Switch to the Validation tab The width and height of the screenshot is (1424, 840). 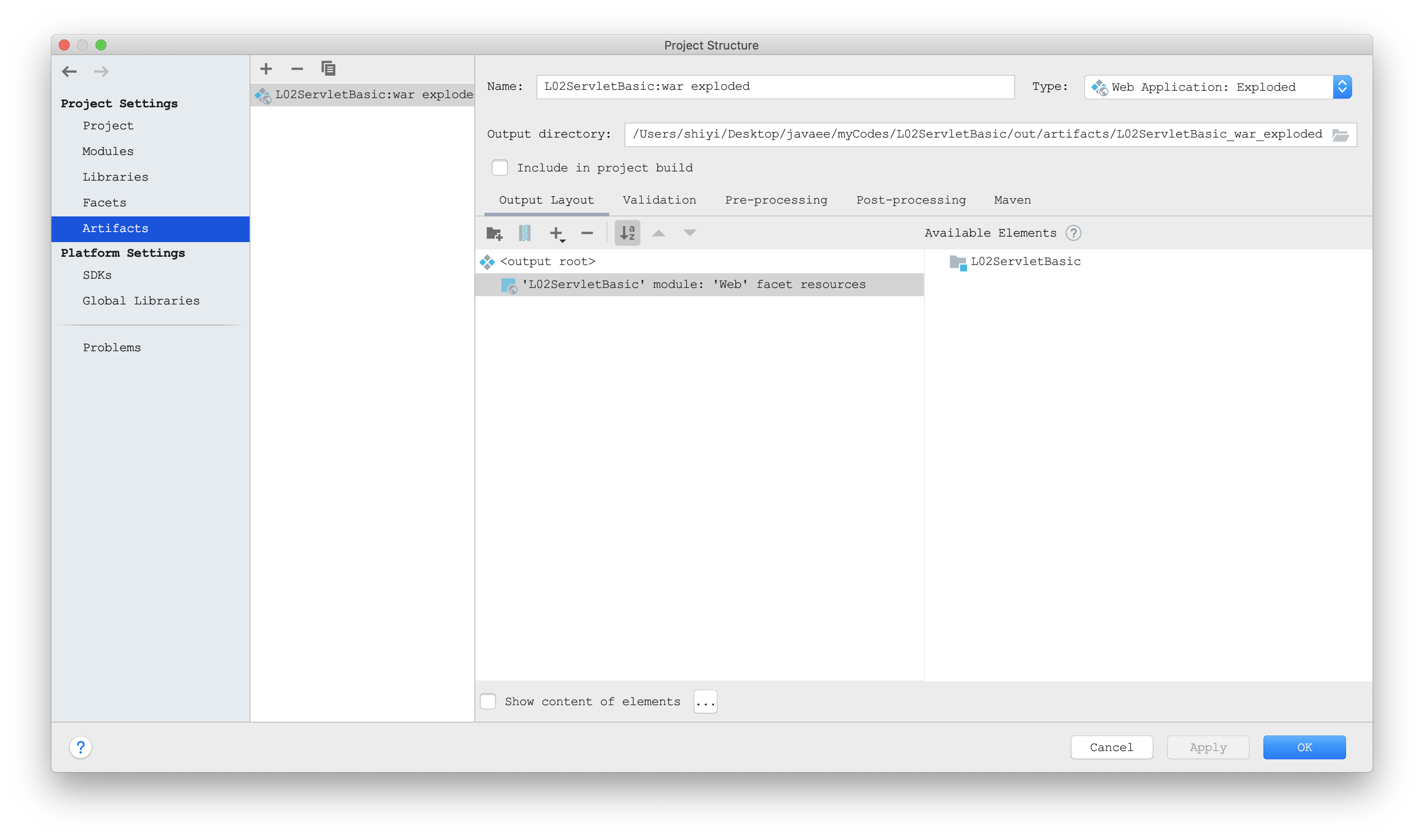pos(659,200)
